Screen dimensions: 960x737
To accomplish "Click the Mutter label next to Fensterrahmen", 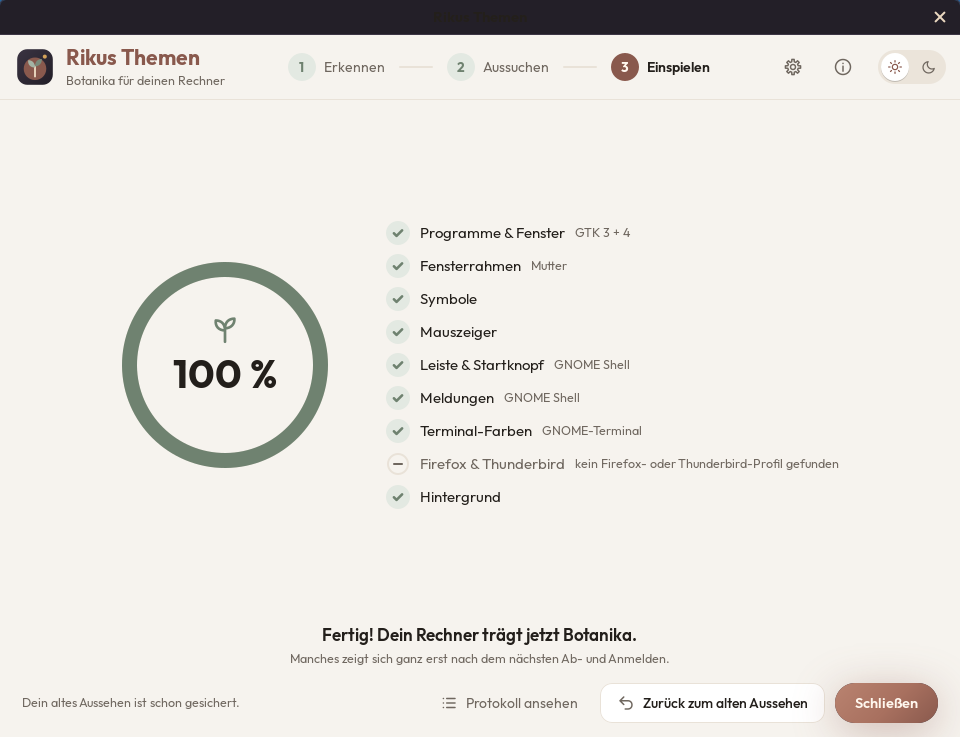I will click(549, 266).
